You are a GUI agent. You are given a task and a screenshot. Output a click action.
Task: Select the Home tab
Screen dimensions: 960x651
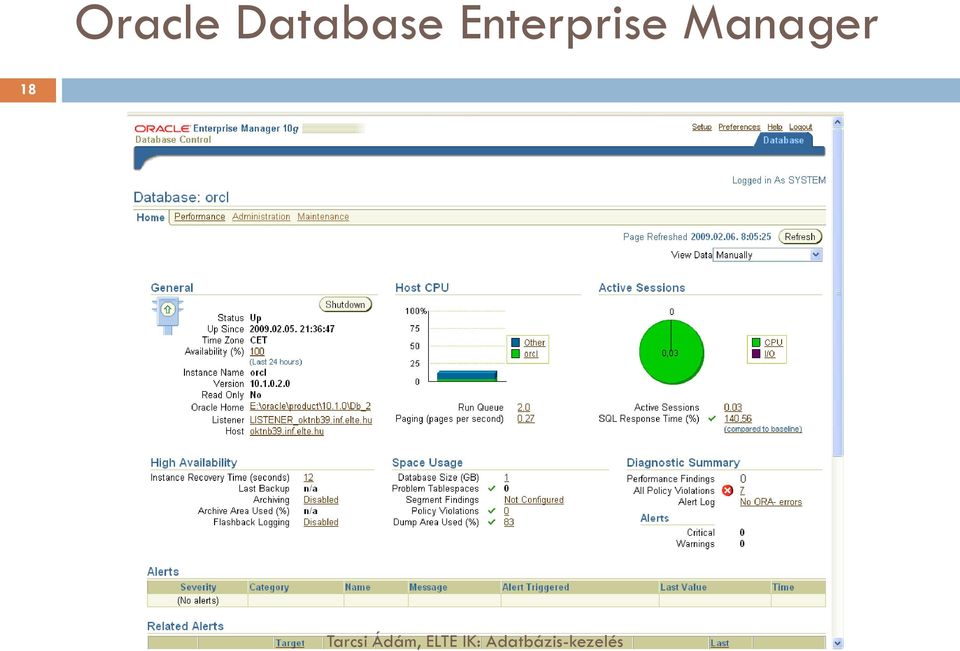(151, 217)
